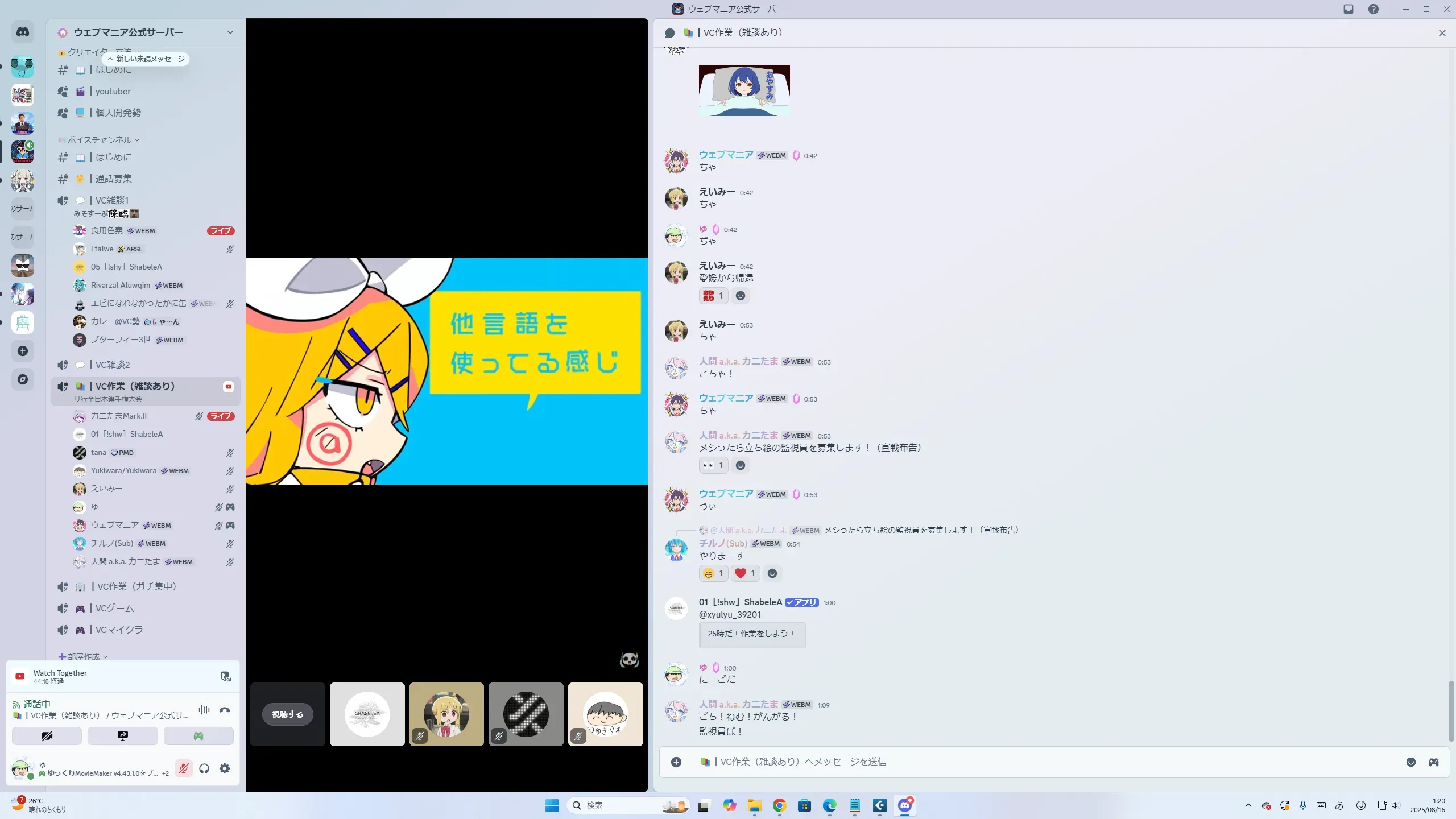Viewport: 1456px width, 819px height.
Task: Click the emoji picker in message box
Action: (x=1411, y=762)
